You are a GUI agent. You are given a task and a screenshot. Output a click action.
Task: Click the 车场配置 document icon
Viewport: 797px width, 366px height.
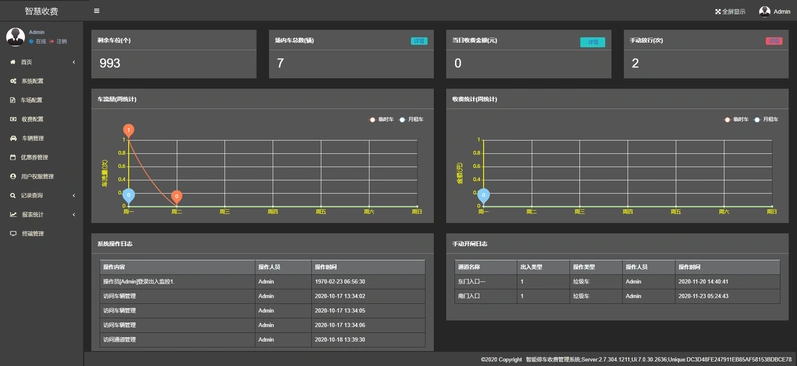pos(13,100)
